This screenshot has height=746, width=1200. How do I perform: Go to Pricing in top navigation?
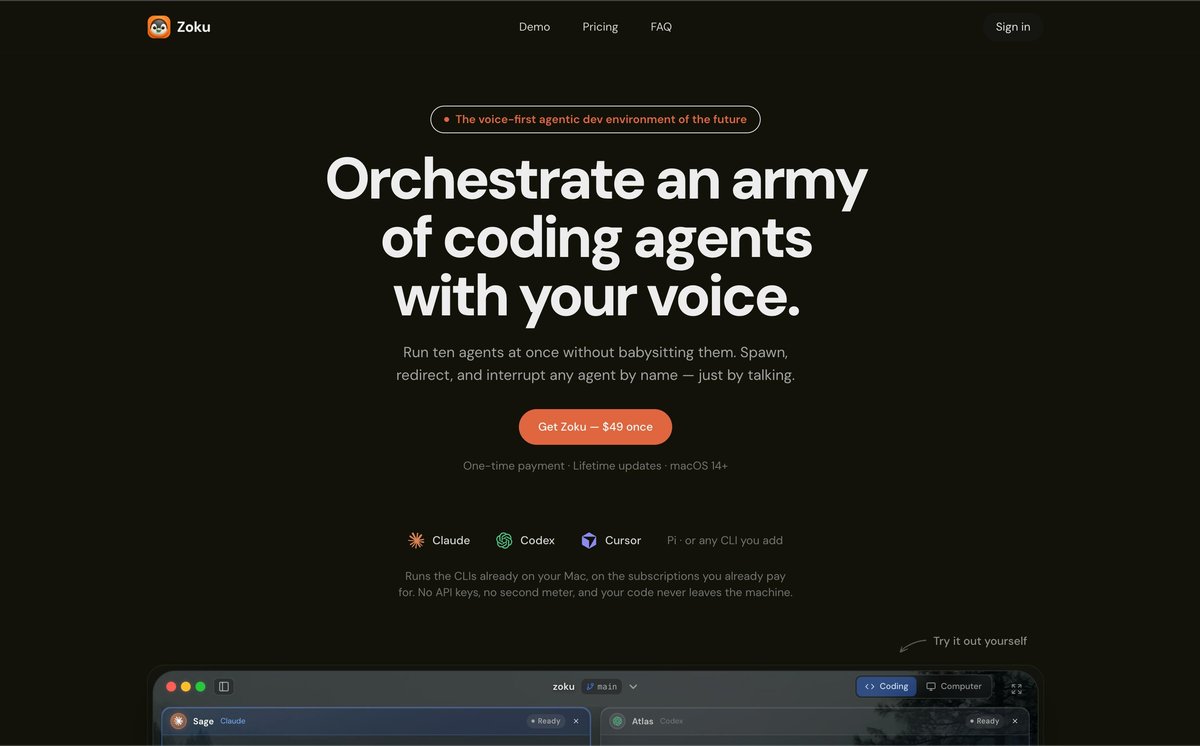(600, 27)
